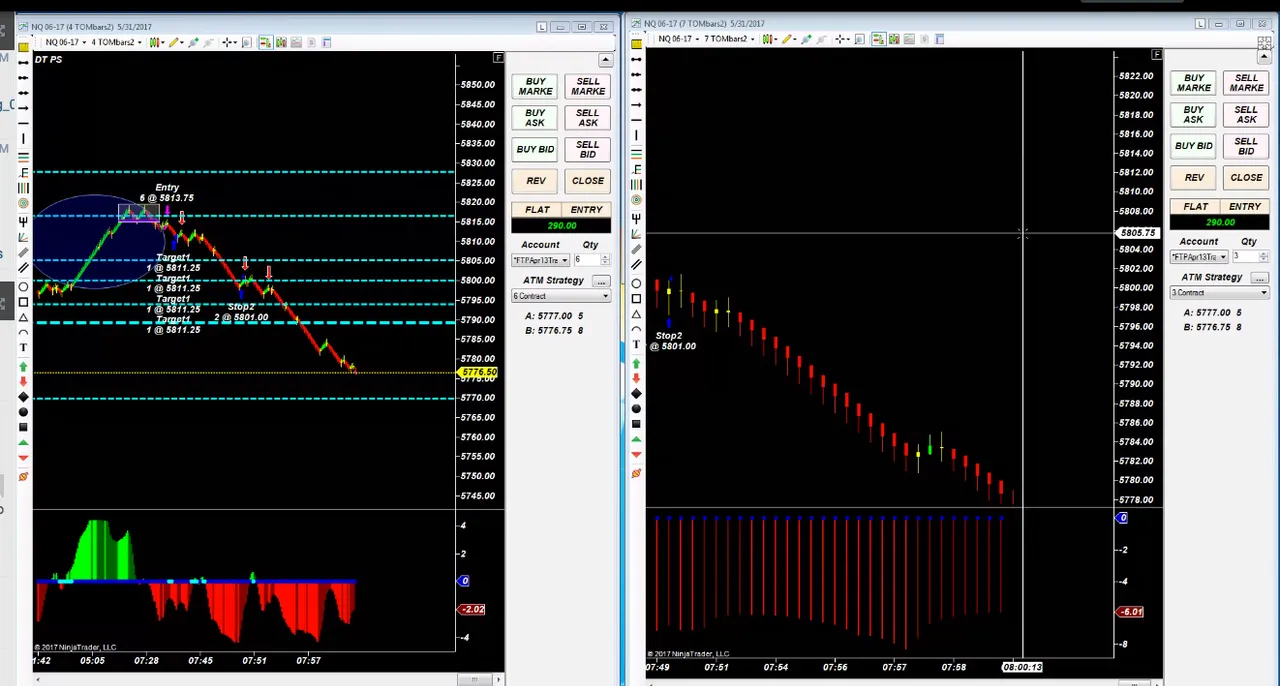Viewport: 1280px width, 686px height.
Task: Select Fibonacci circle tool in right chart
Action: click(636, 199)
